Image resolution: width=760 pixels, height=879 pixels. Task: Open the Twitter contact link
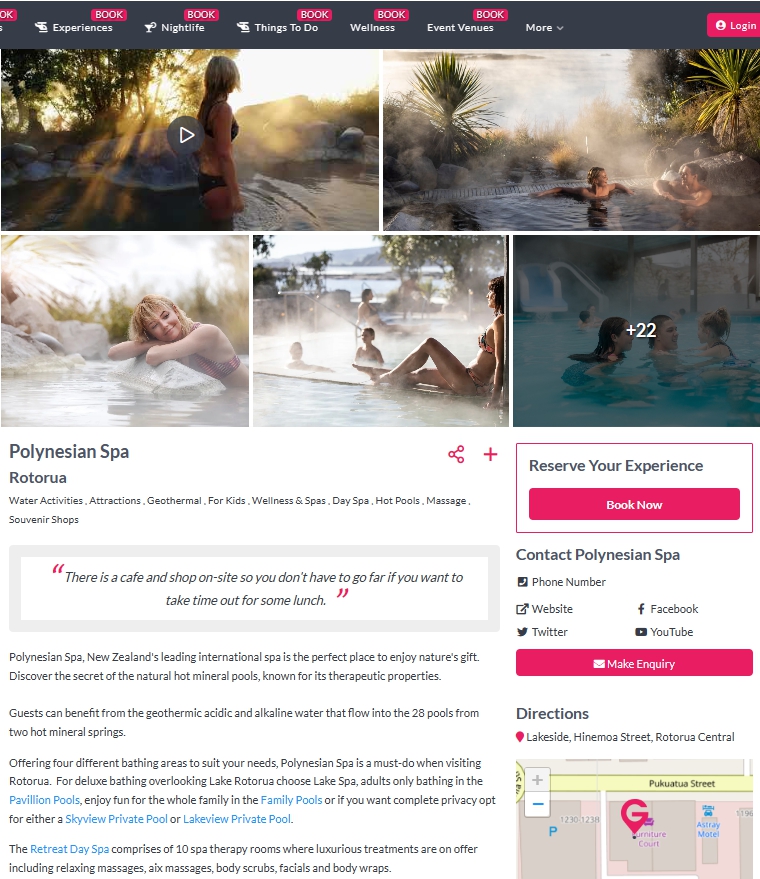pos(542,632)
